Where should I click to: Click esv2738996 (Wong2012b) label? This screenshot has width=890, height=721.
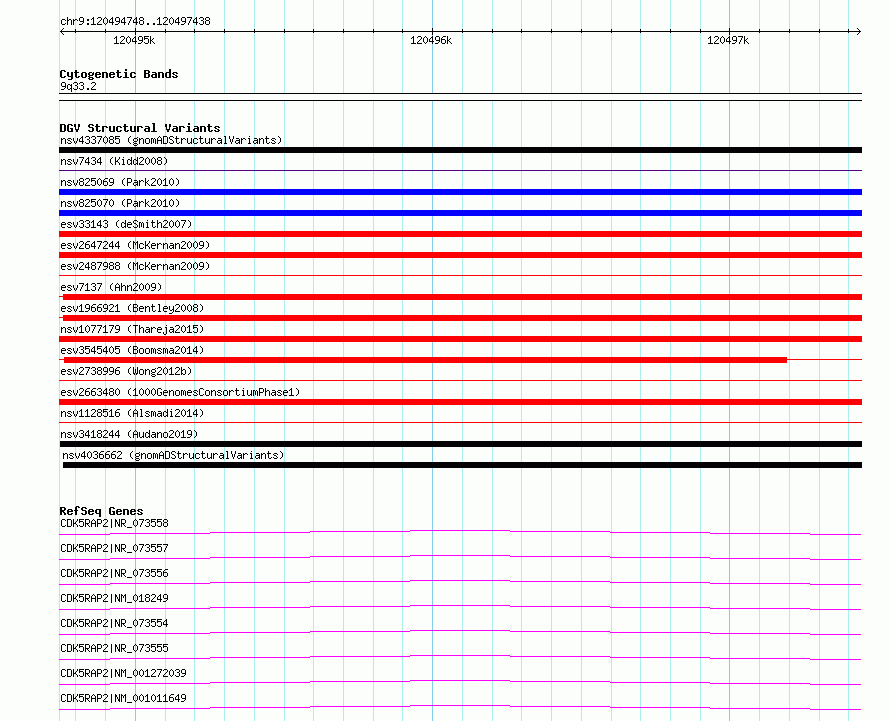(126, 371)
